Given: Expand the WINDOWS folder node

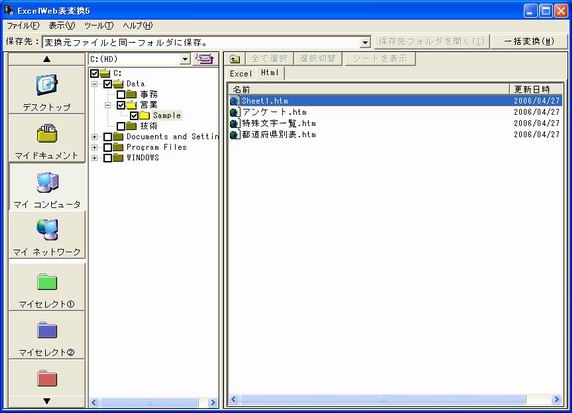Looking at the screenshot, I should 94,158.
